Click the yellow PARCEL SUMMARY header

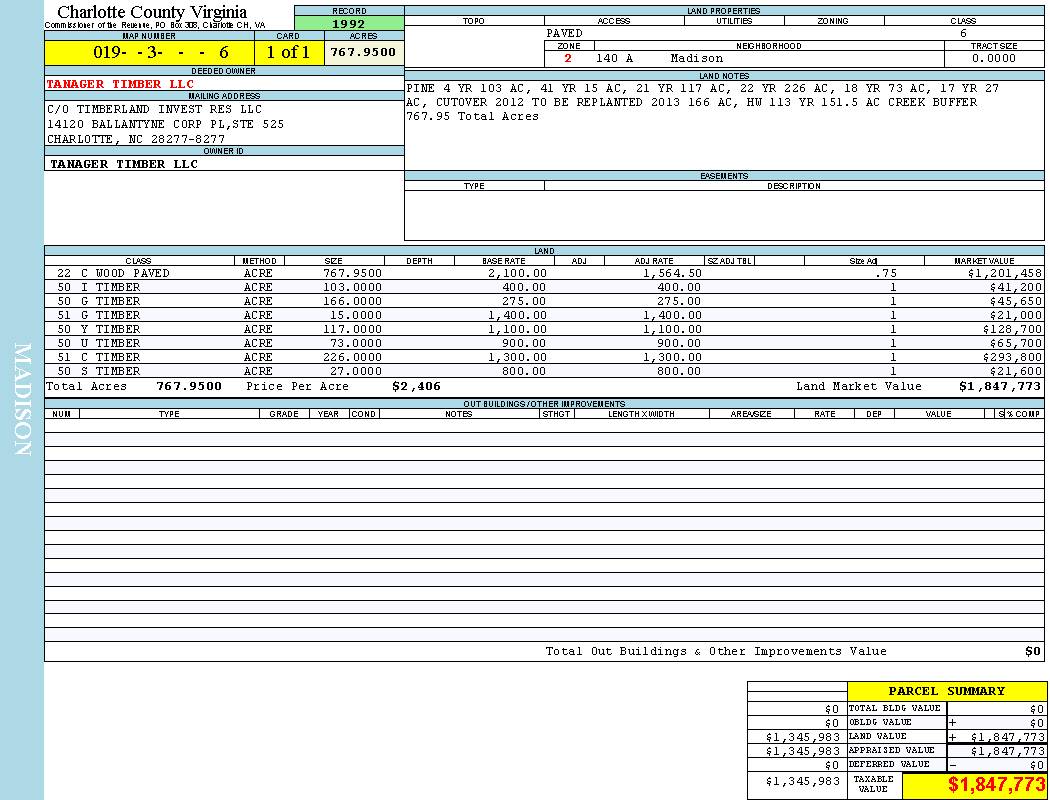946,691
